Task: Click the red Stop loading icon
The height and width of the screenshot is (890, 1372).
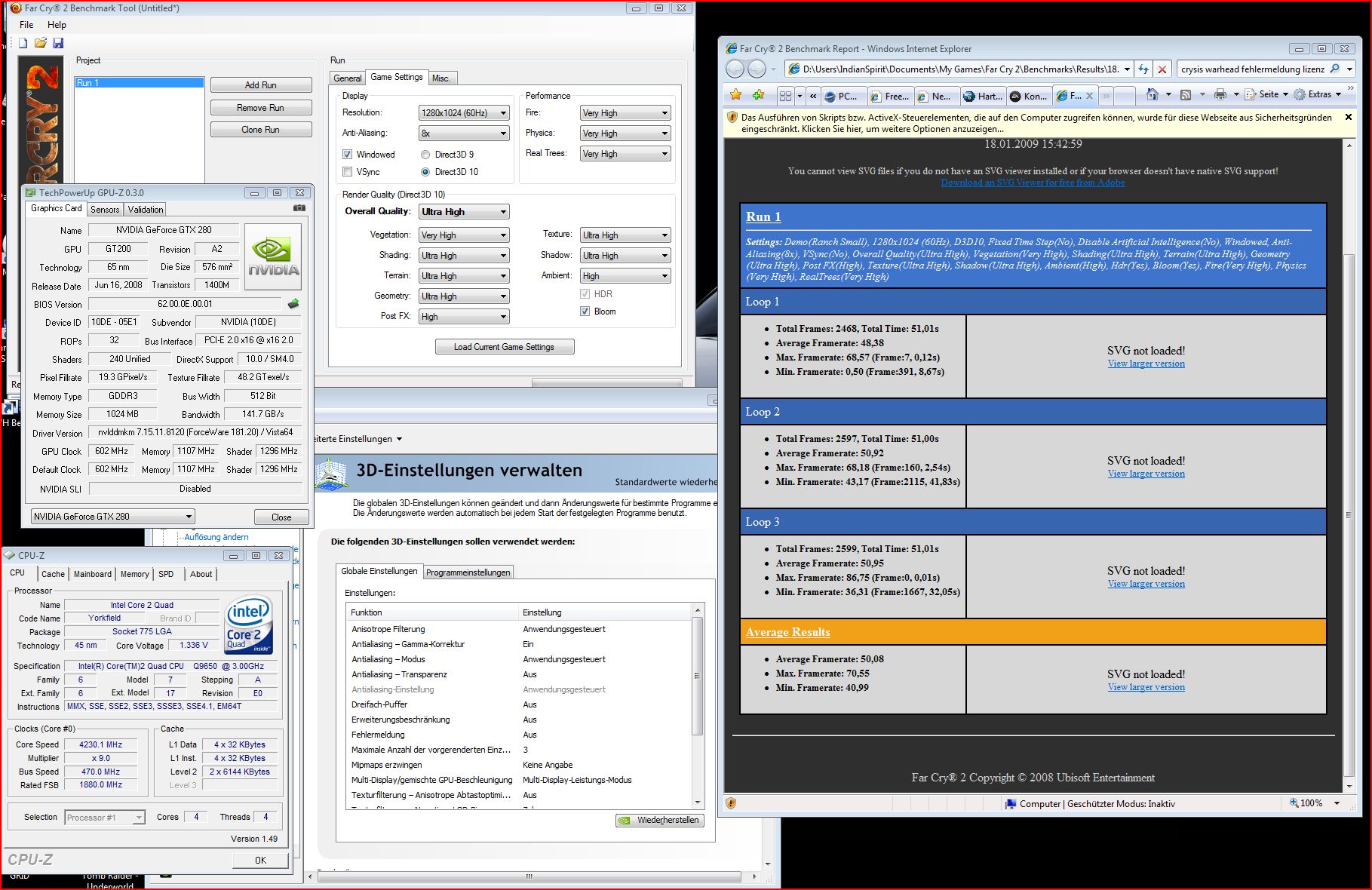Action: tap(1162, 69)
